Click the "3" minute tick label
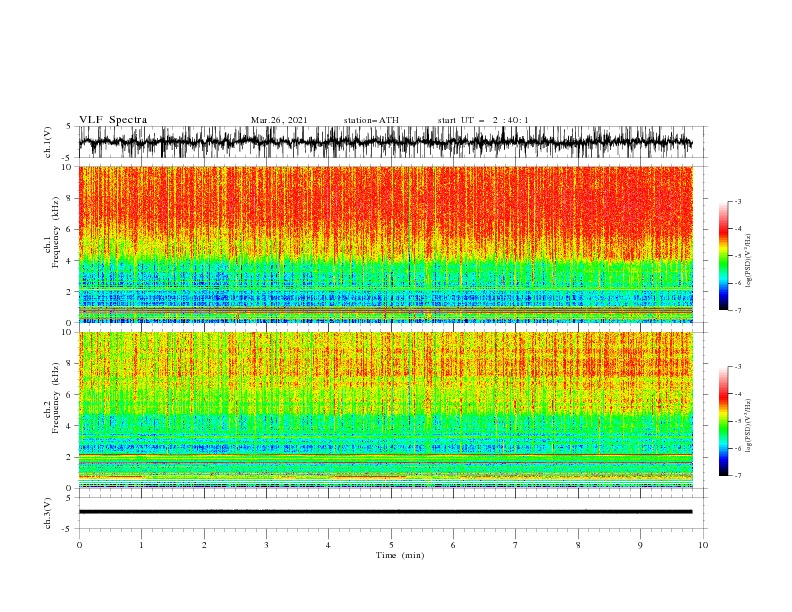The width and height of the screenshot is (792, 612). (266, 545)
